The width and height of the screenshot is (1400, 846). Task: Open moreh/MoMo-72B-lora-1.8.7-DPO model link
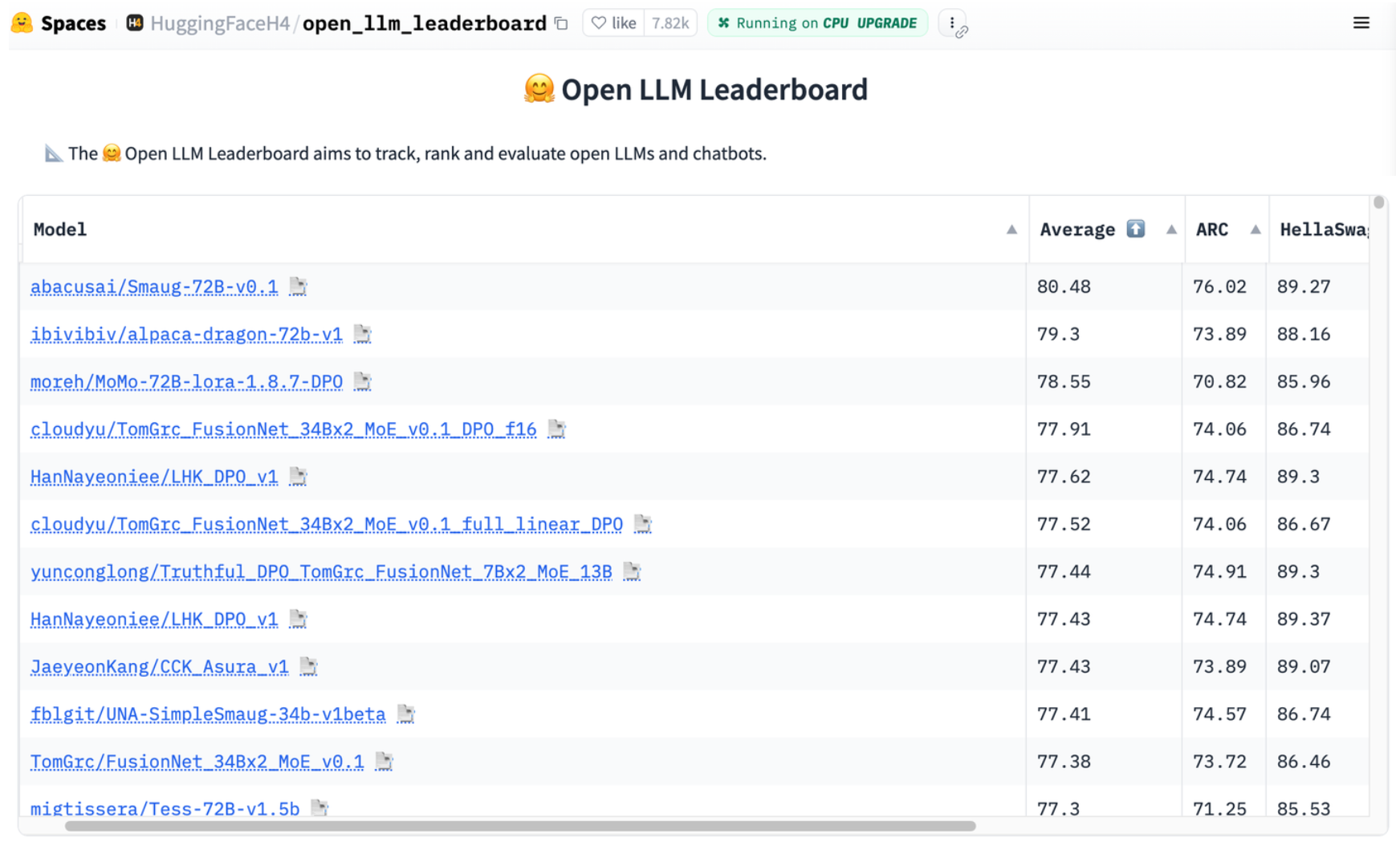(186, 381)
